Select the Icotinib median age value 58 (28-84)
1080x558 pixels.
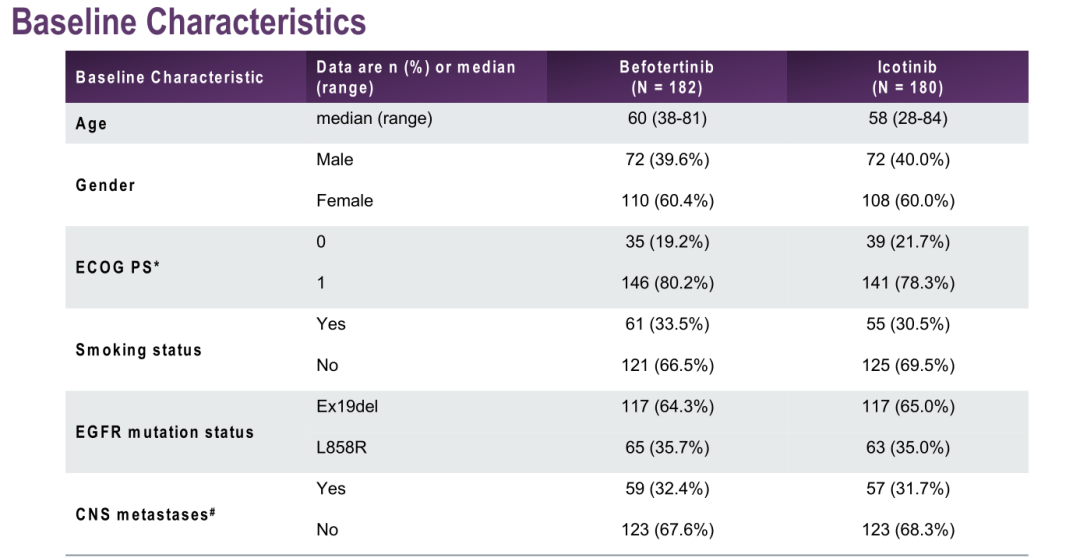907,119
